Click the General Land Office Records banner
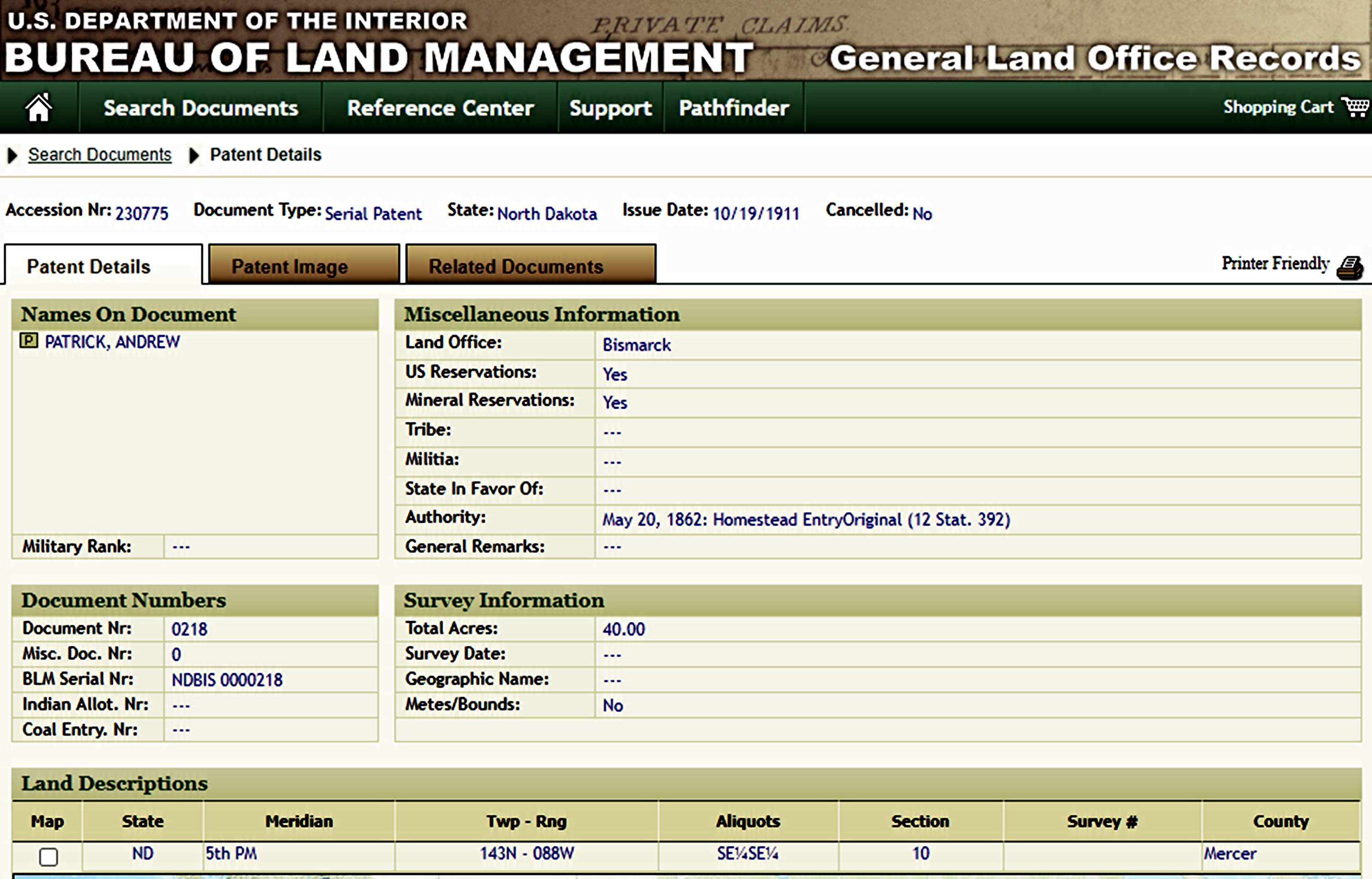This screenshot has height=879, width=1372. 1095,59
